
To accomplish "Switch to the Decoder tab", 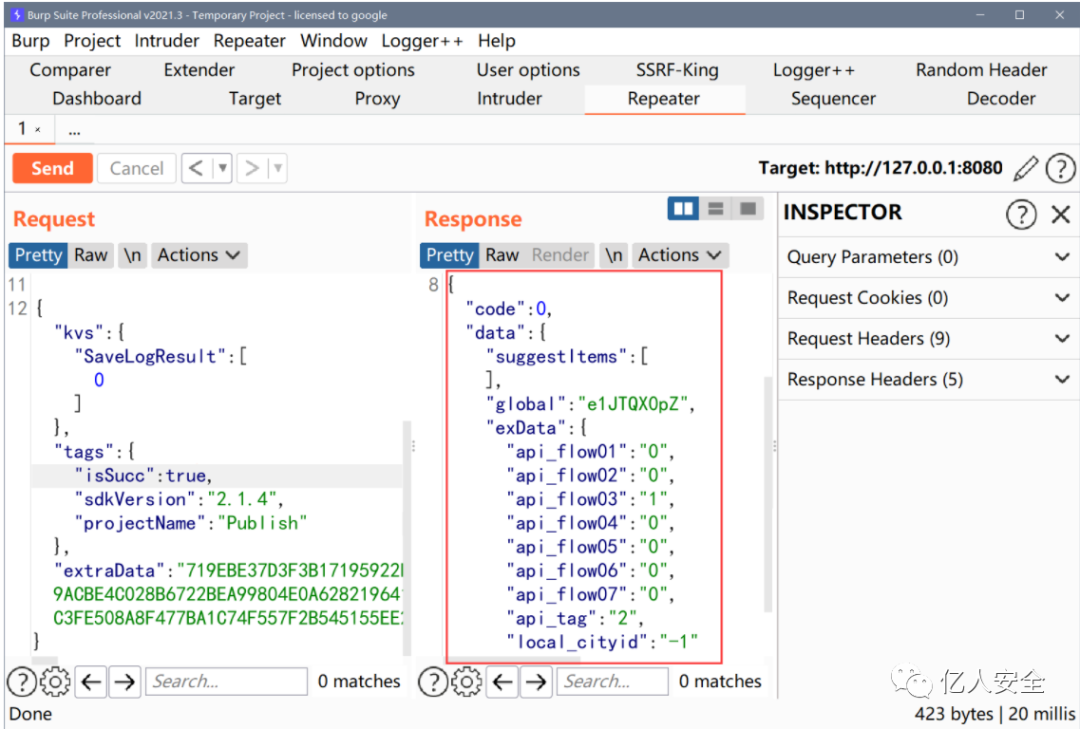I will pyautogui.click(x=1001, y=99).
